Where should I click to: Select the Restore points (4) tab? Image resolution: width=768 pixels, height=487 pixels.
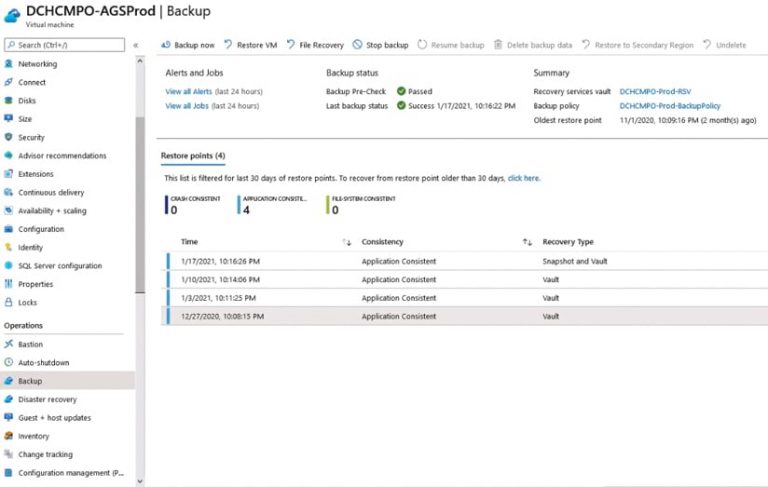[x=193, y=156]
